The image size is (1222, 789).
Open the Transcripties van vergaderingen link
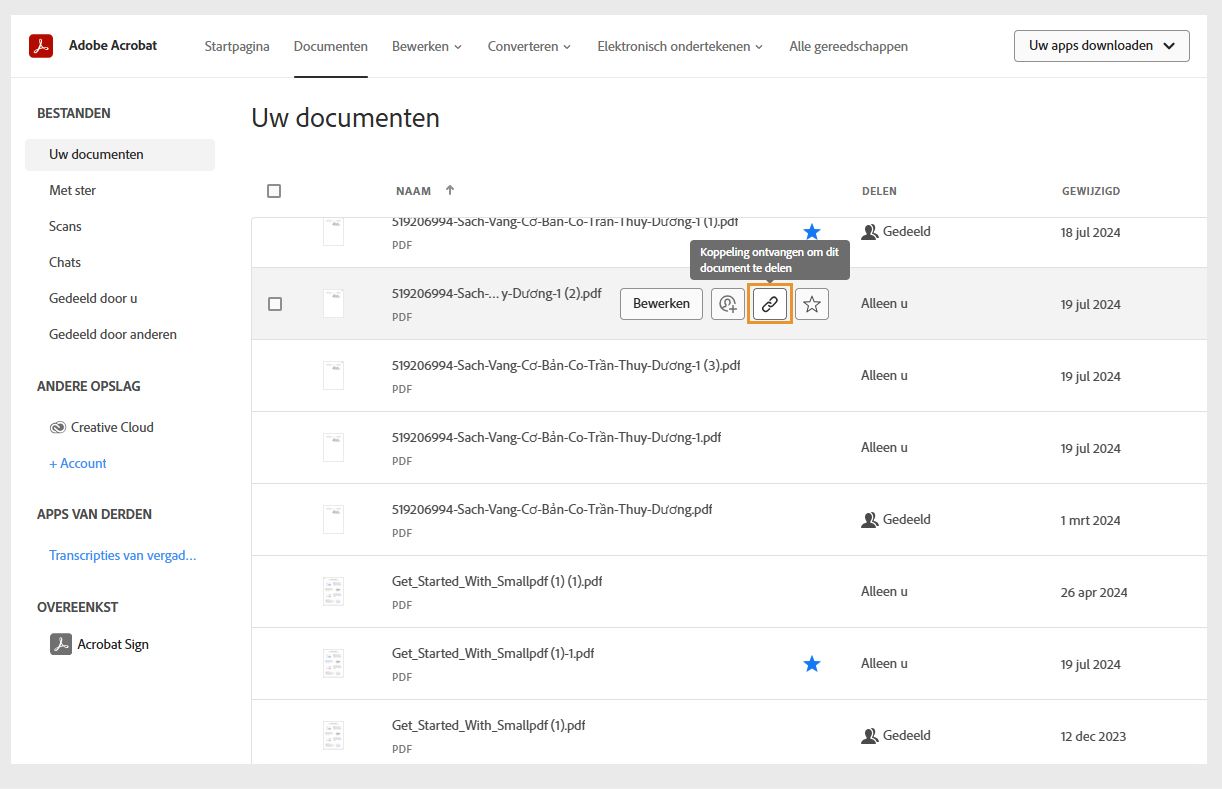[x=122, y=554]
